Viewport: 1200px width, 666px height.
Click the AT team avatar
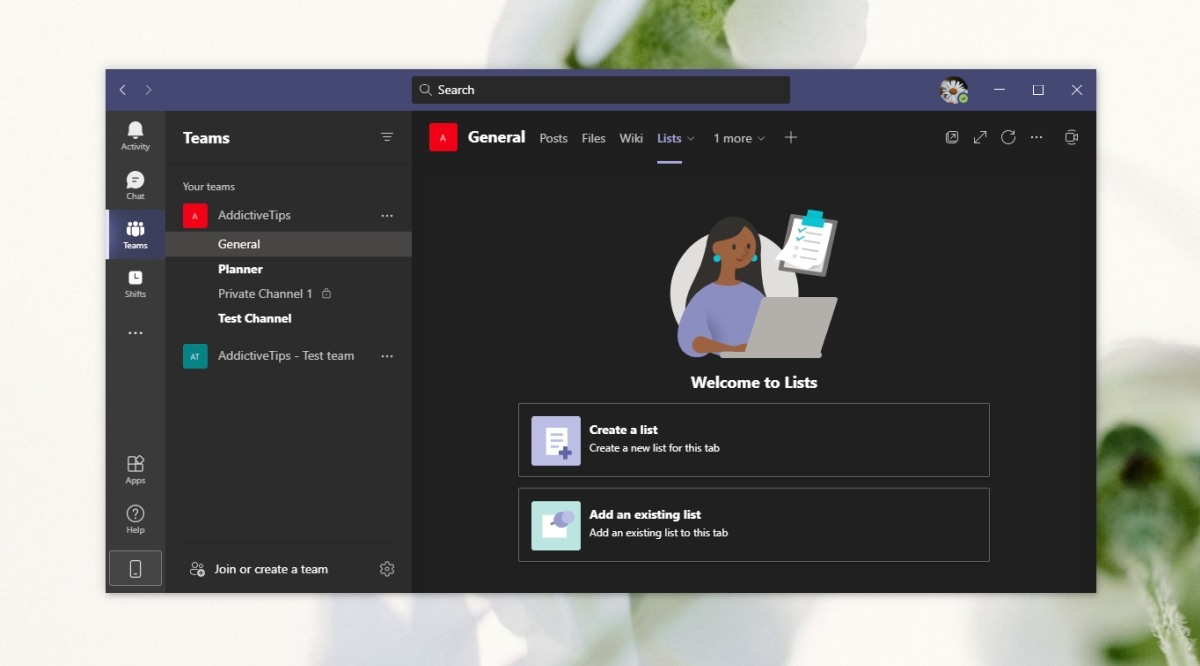coord(195,356)
